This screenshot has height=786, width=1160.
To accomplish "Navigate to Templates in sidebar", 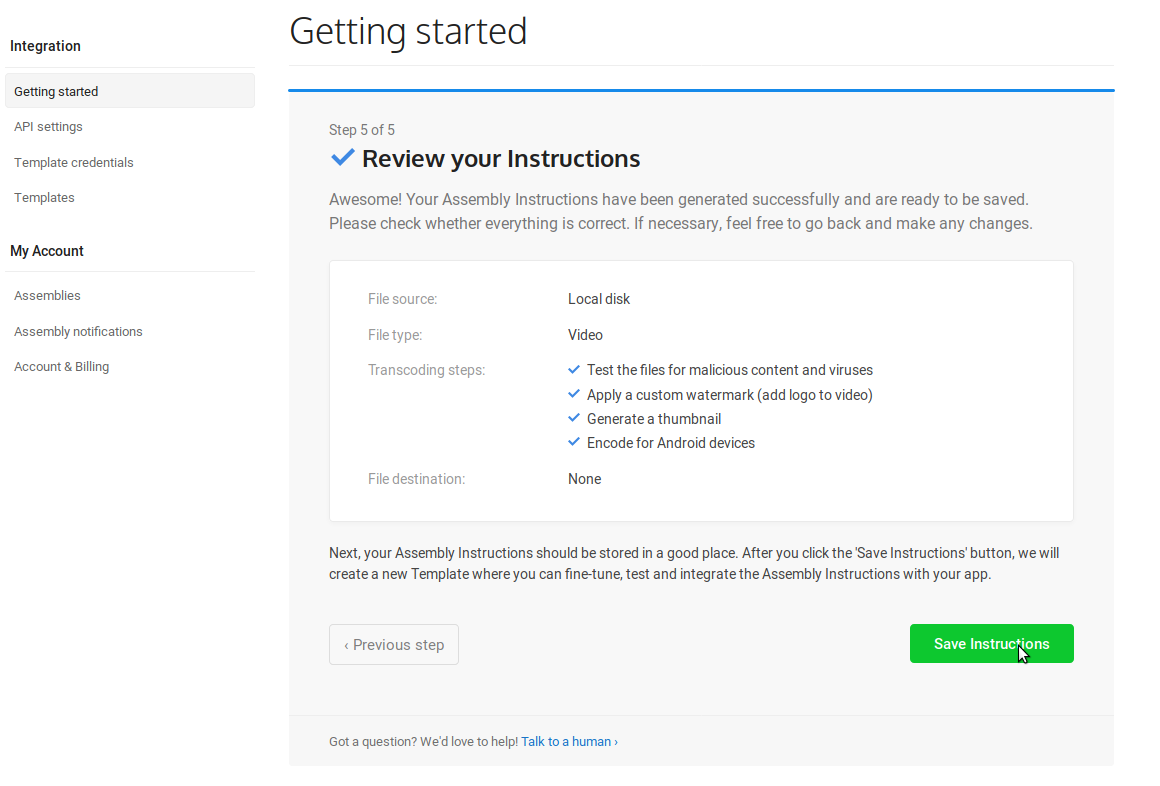I will coord(44,198).
